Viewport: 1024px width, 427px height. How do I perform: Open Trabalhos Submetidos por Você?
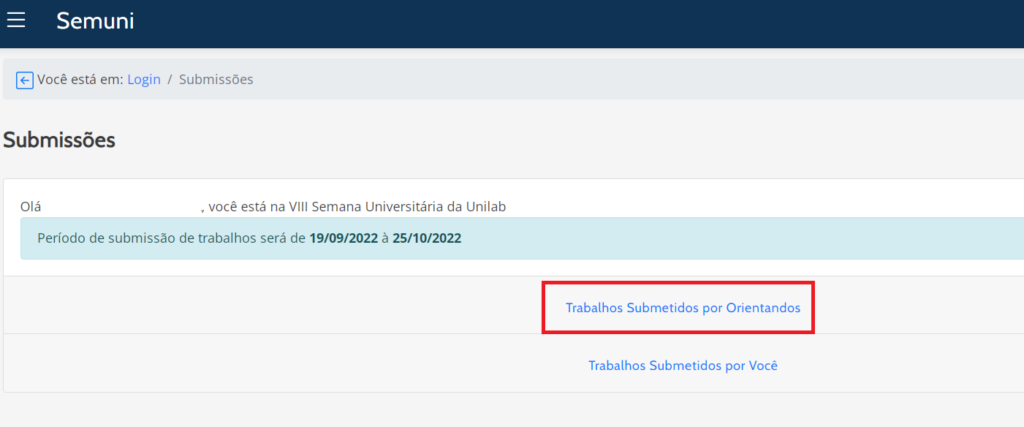(x=682, y=366)
